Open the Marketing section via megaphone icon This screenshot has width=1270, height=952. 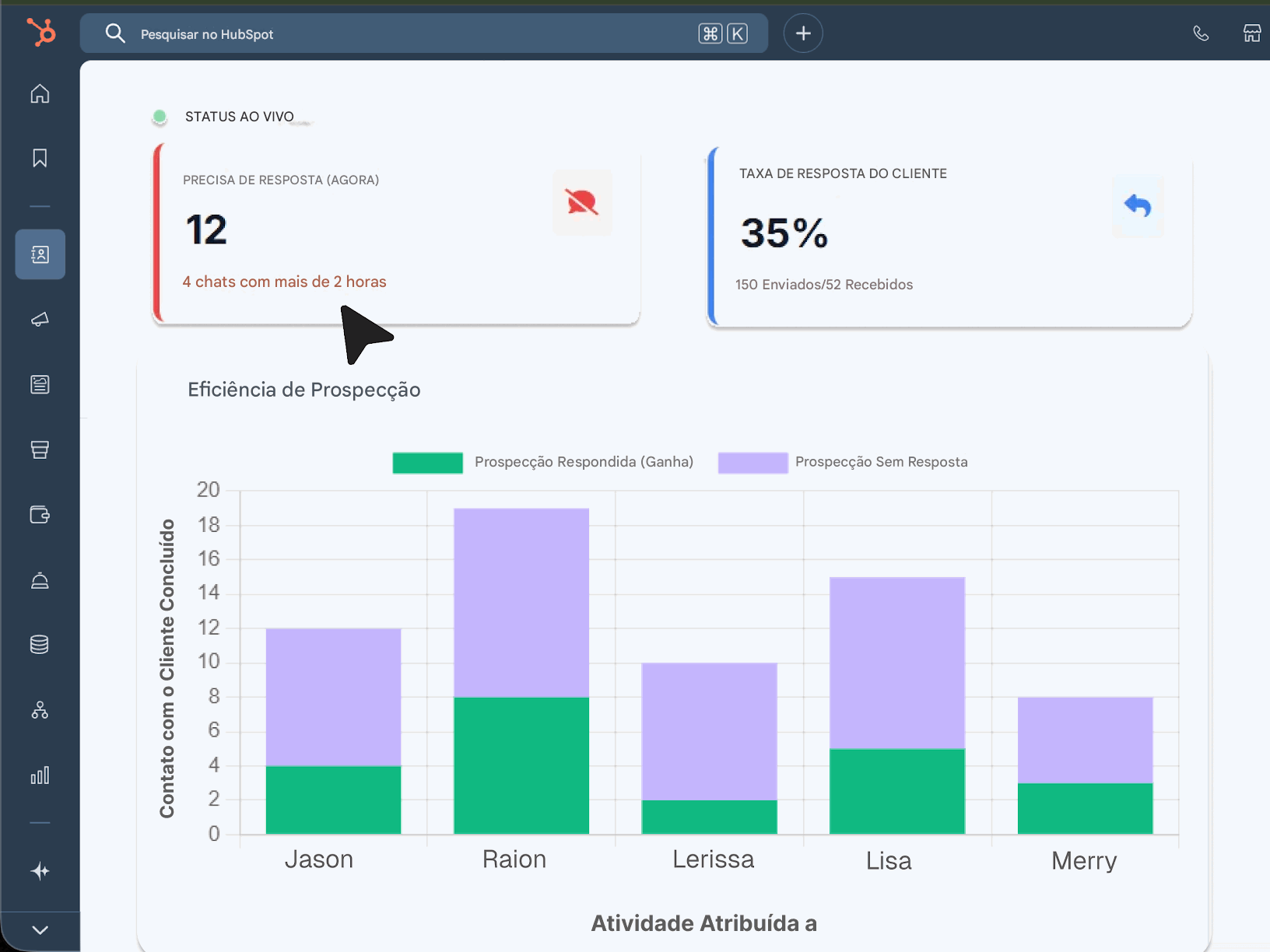pos(40,319)
